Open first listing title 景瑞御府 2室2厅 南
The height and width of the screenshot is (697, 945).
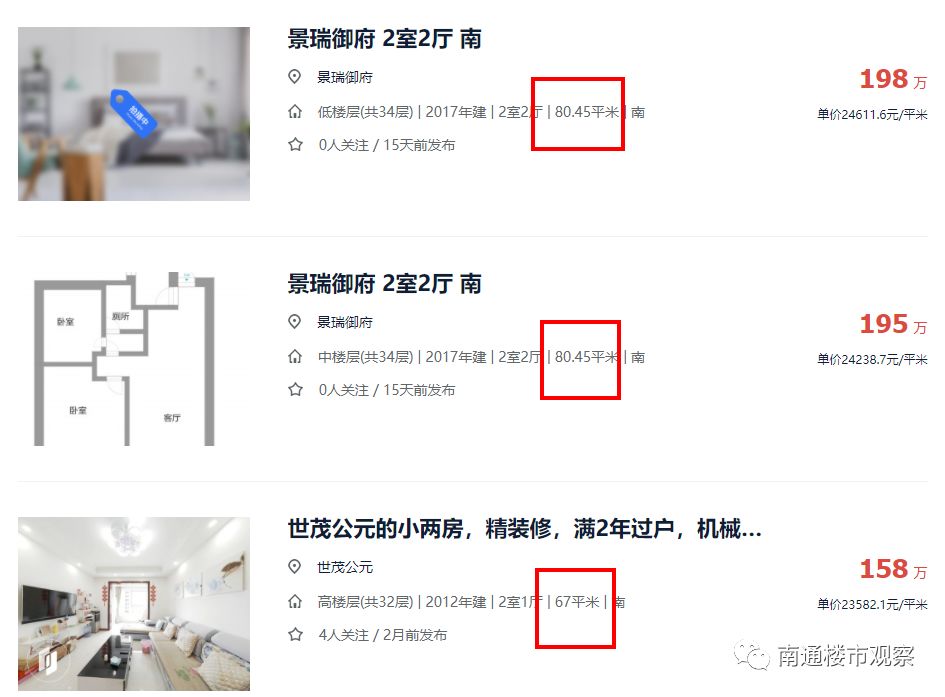(384, 39)
